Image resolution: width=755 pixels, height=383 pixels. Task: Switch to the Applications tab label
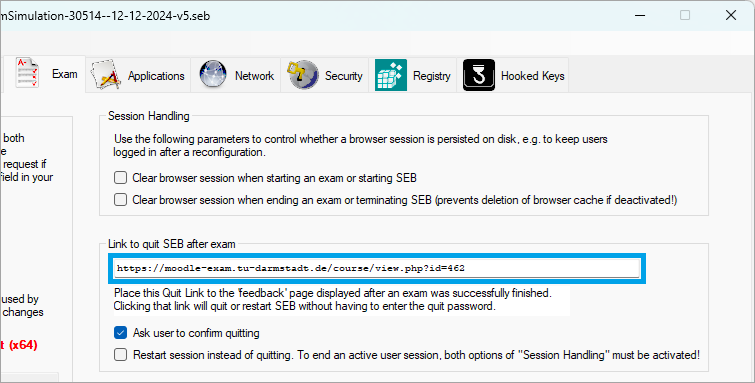(156, 76)
